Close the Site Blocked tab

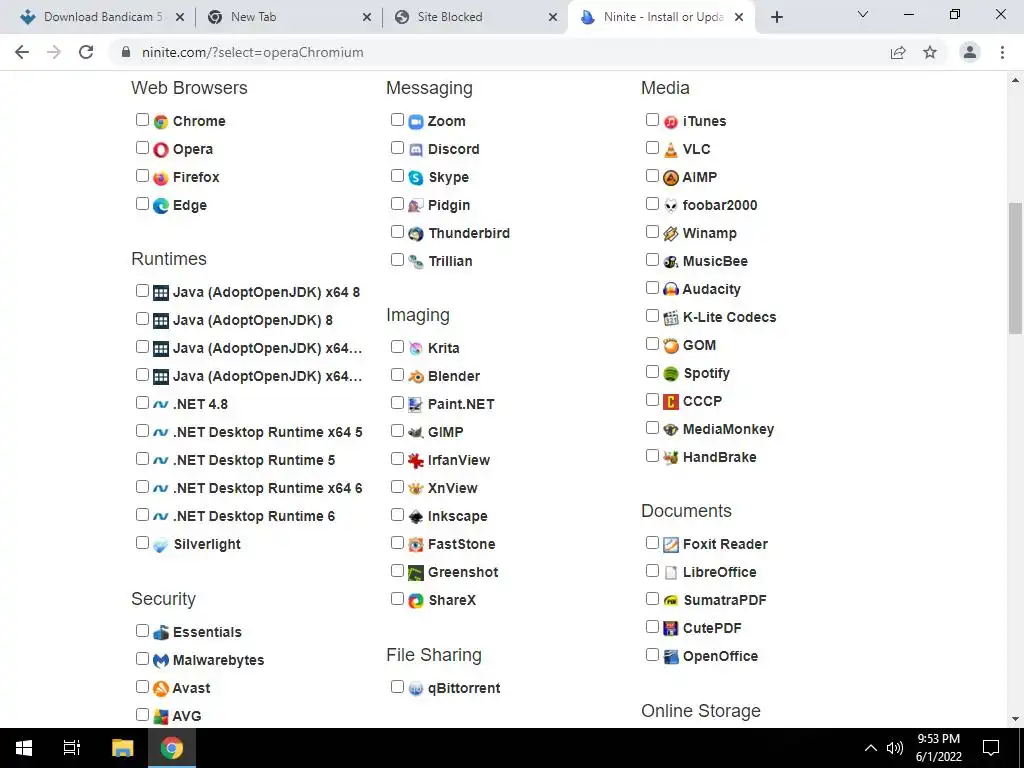(553, 18)
